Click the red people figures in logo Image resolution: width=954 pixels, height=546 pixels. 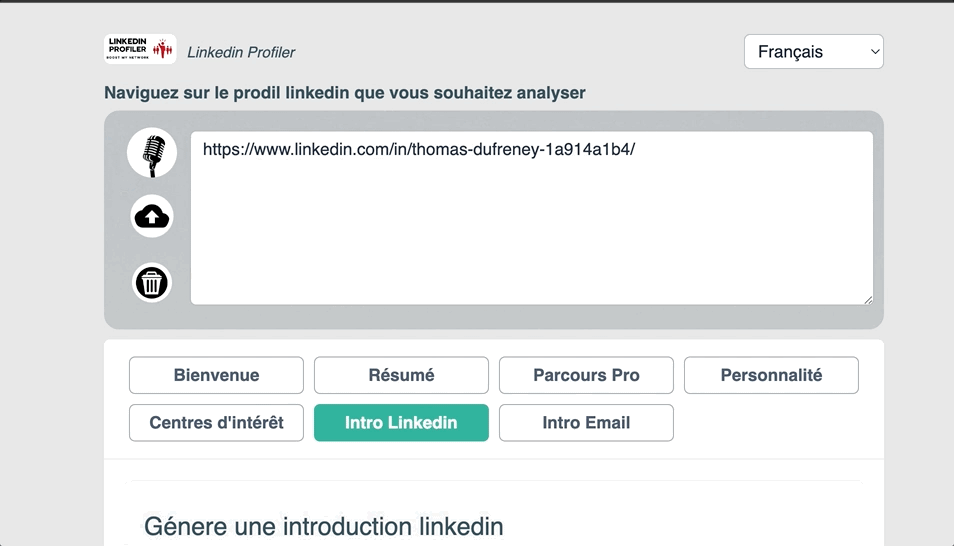coord(163,49)
